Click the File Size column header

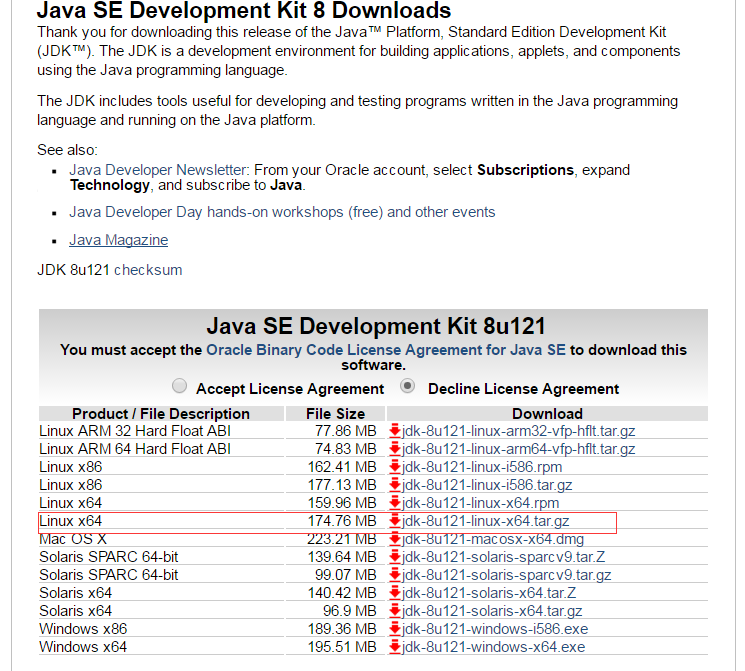coord(335,414)
